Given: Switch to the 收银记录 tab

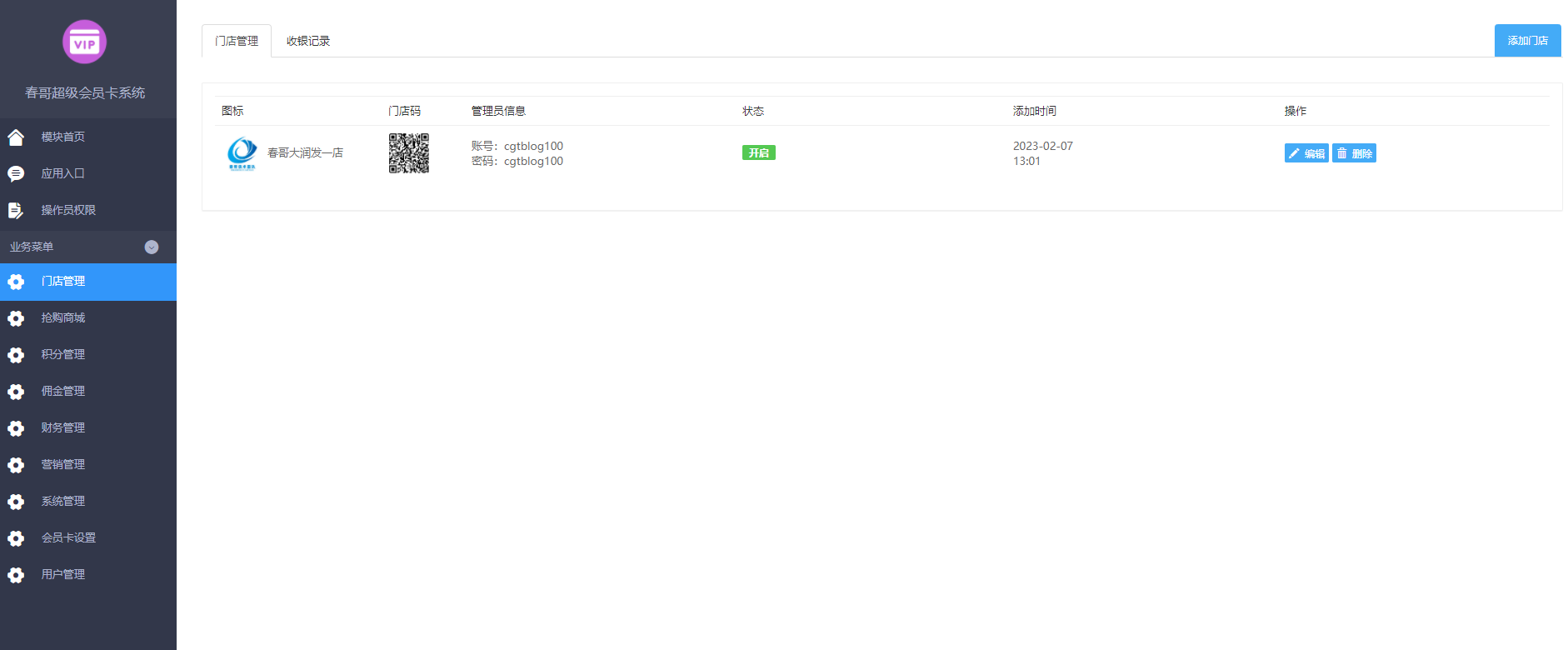Looking at the screenshot, I should tap(308, 41).
